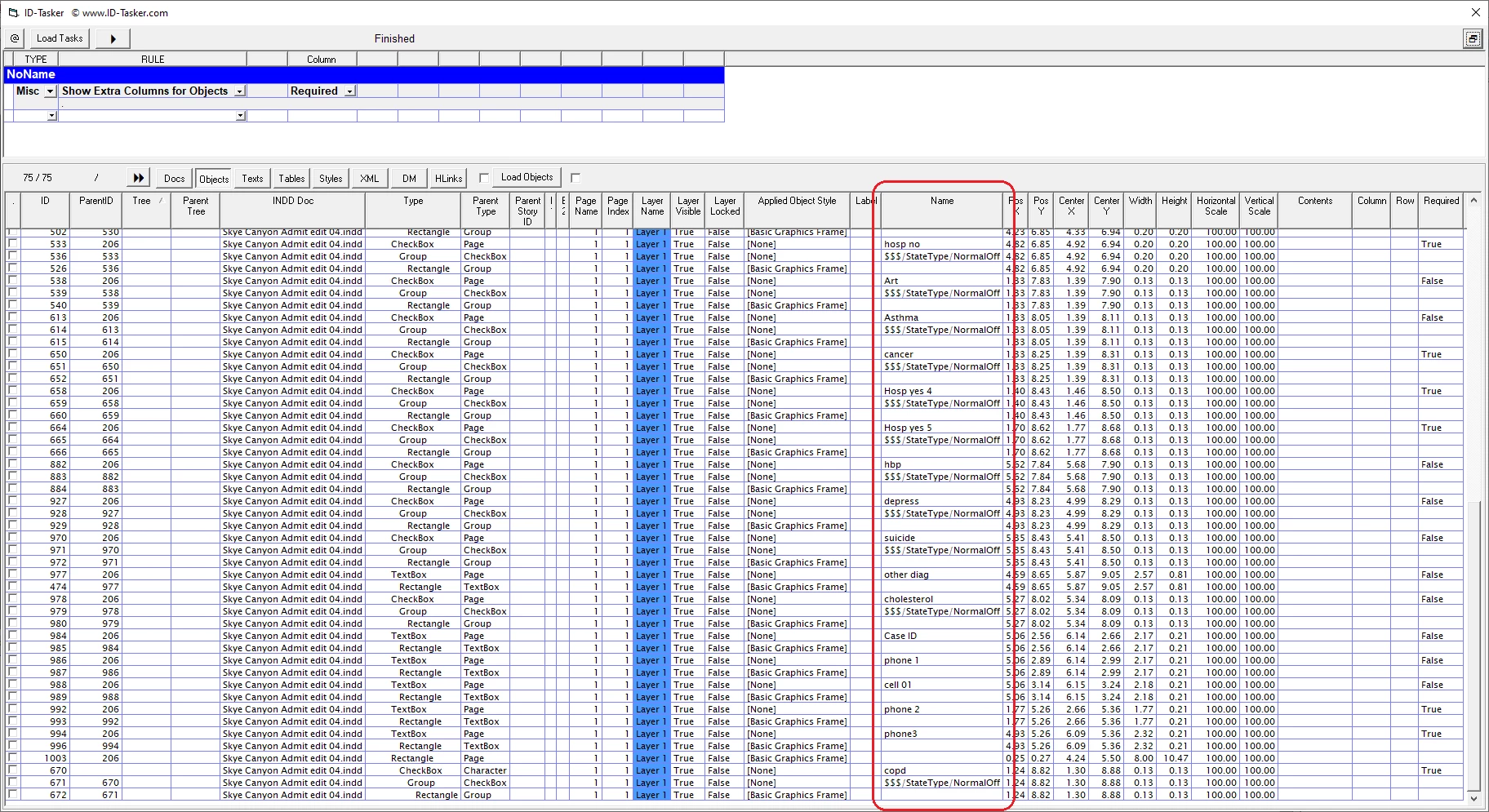Image resolution: width=1489 pixels, height=812 pixels.
Task: Close the ID-Tasker window
Action: click(x=1475, y=12)
